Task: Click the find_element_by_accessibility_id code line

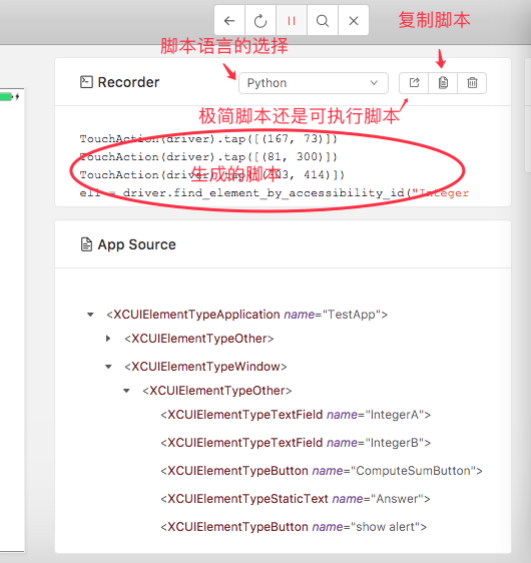Action: [274, 193]
